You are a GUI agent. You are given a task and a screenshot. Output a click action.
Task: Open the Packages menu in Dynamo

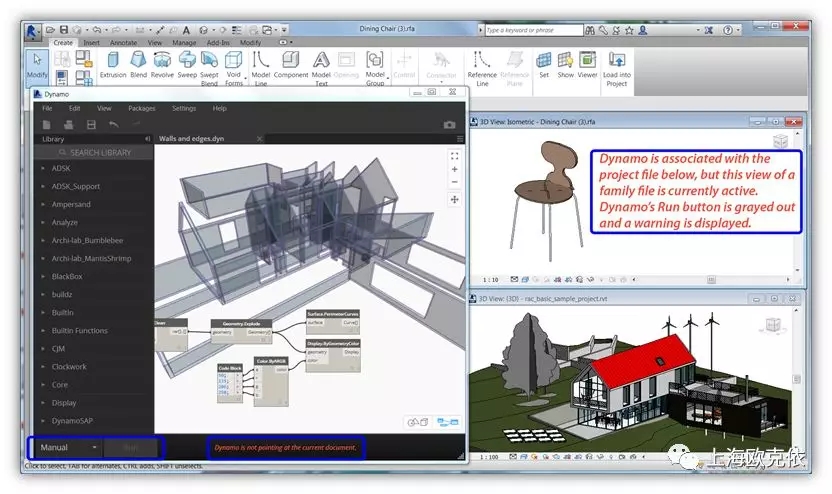coord(141,108)
